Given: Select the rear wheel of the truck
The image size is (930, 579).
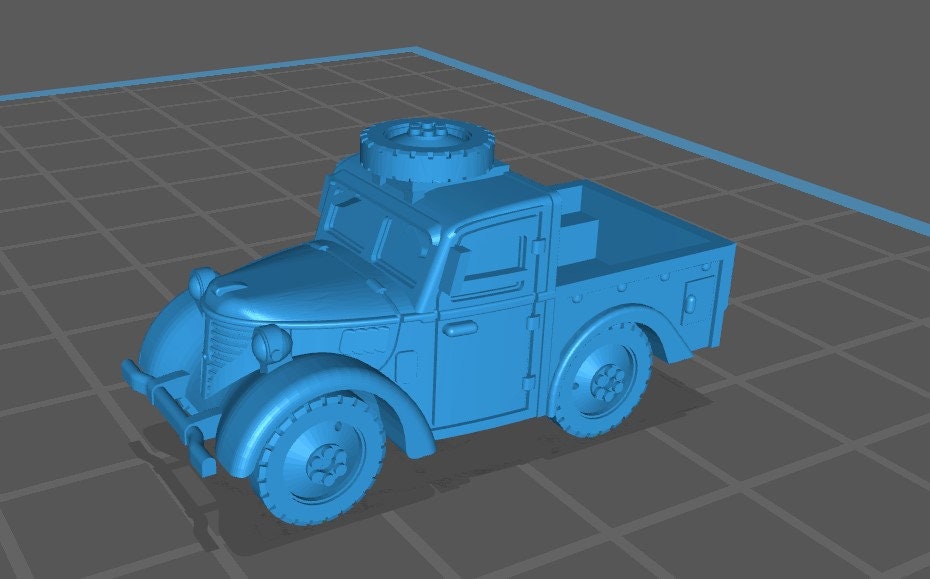Looking at the screenshot, I should click(607, 383).
